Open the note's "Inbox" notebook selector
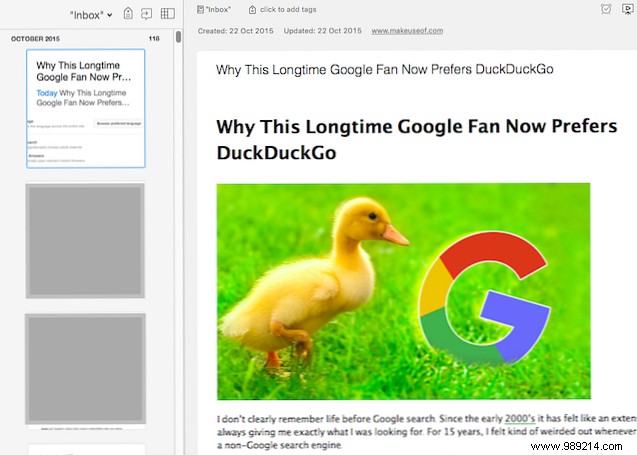The width and height of the screenshot is (637, 455). (219, 9)
